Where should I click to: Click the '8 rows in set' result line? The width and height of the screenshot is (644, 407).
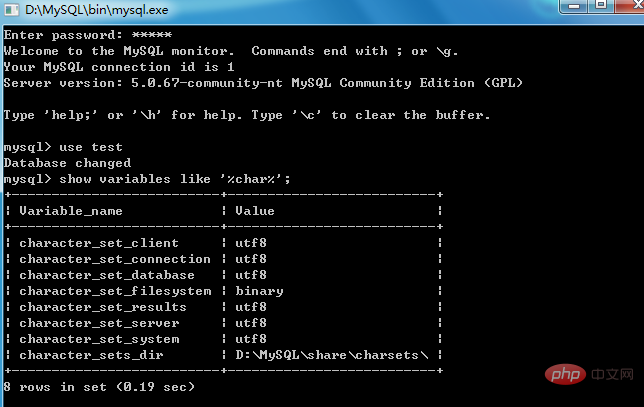coord(99,387)
